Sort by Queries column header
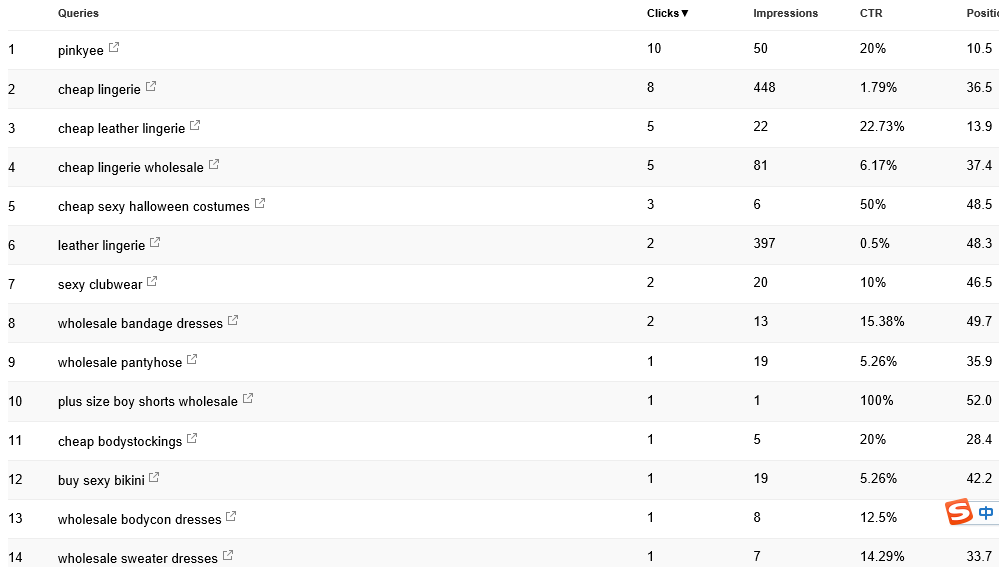This screenshot has width=999, height=567. (78, 13)
